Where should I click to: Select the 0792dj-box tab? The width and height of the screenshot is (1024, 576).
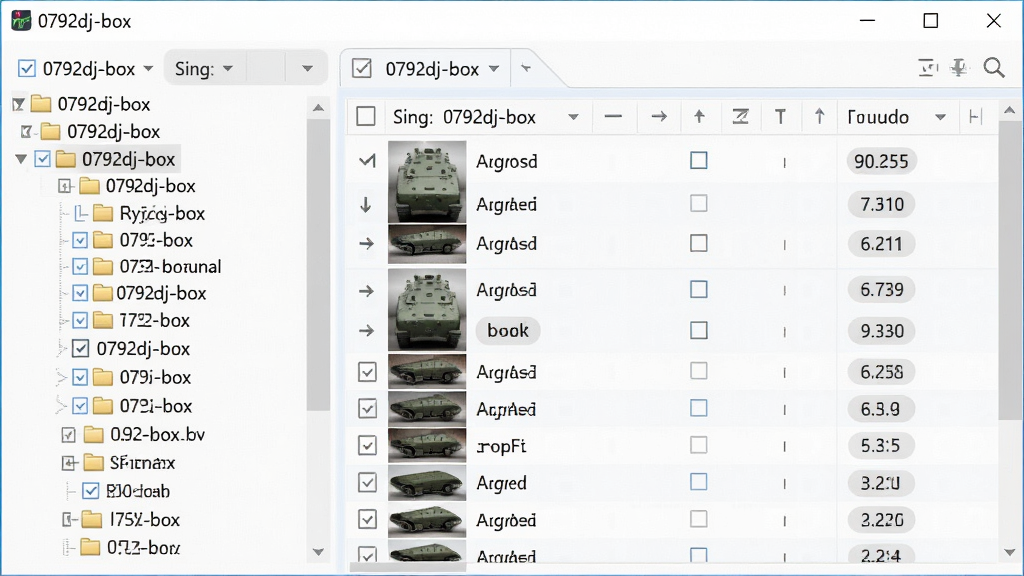click(x=432, y=69)
